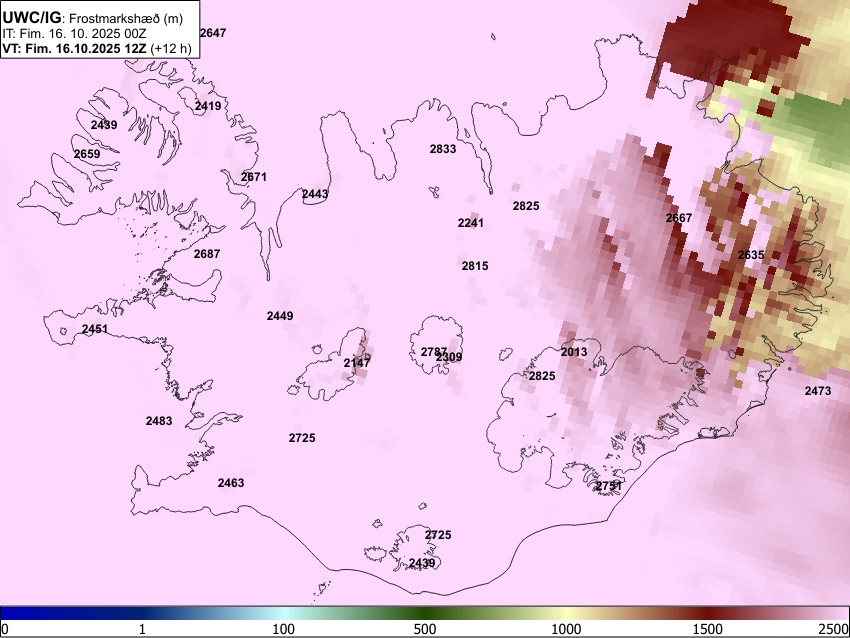Image resolution: width=850 pixels, height=638 pixels.
Task: Click the map value 2443
Action: click(315, 194)
